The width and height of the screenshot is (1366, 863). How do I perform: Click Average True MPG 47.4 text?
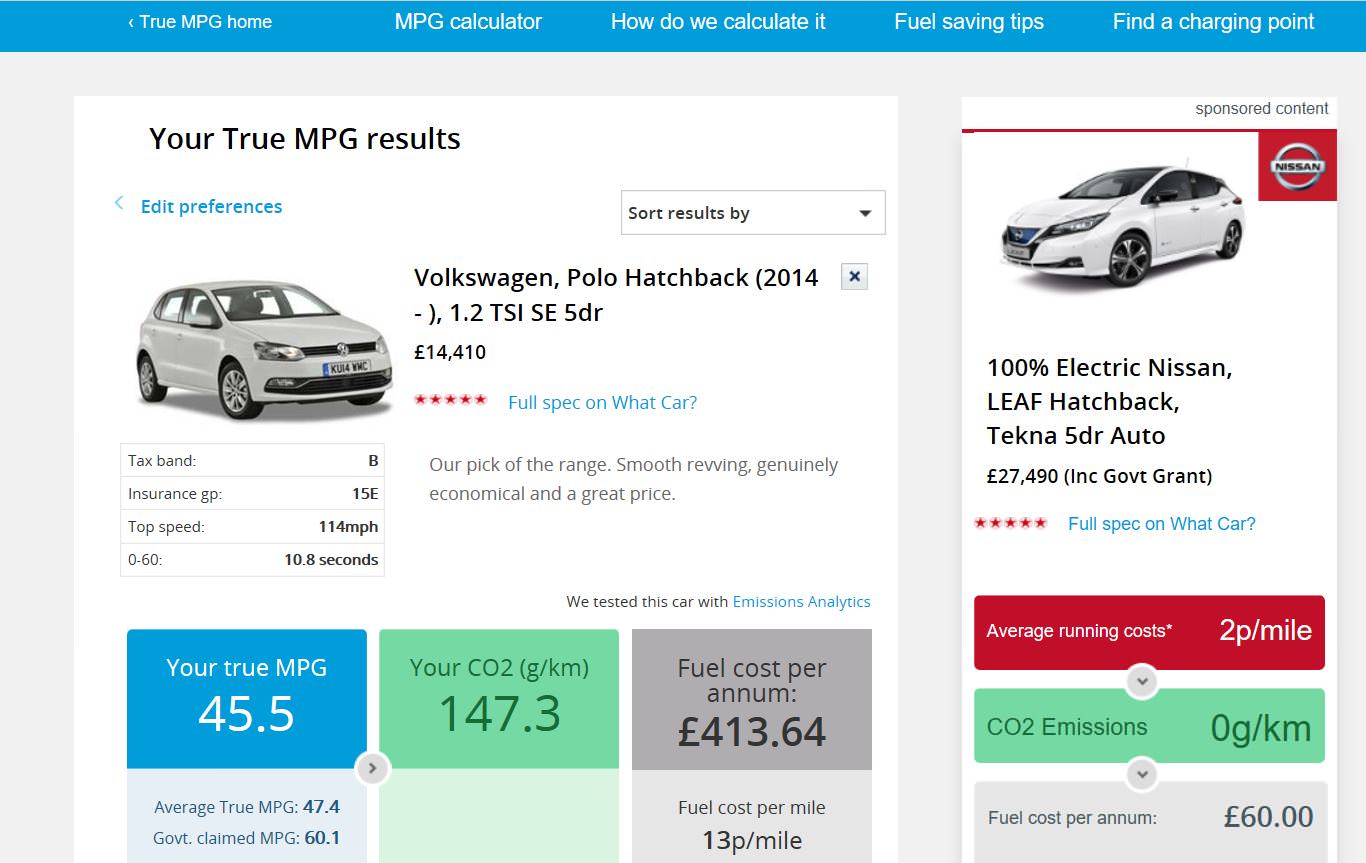[247, 807]
